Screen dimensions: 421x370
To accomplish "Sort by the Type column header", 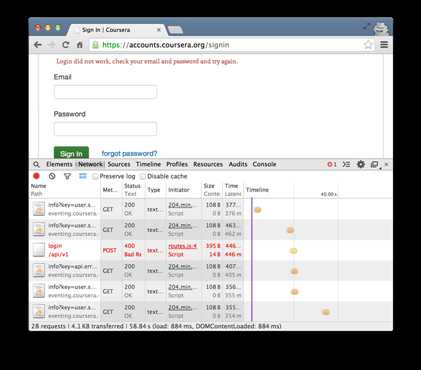I will 154,190.
